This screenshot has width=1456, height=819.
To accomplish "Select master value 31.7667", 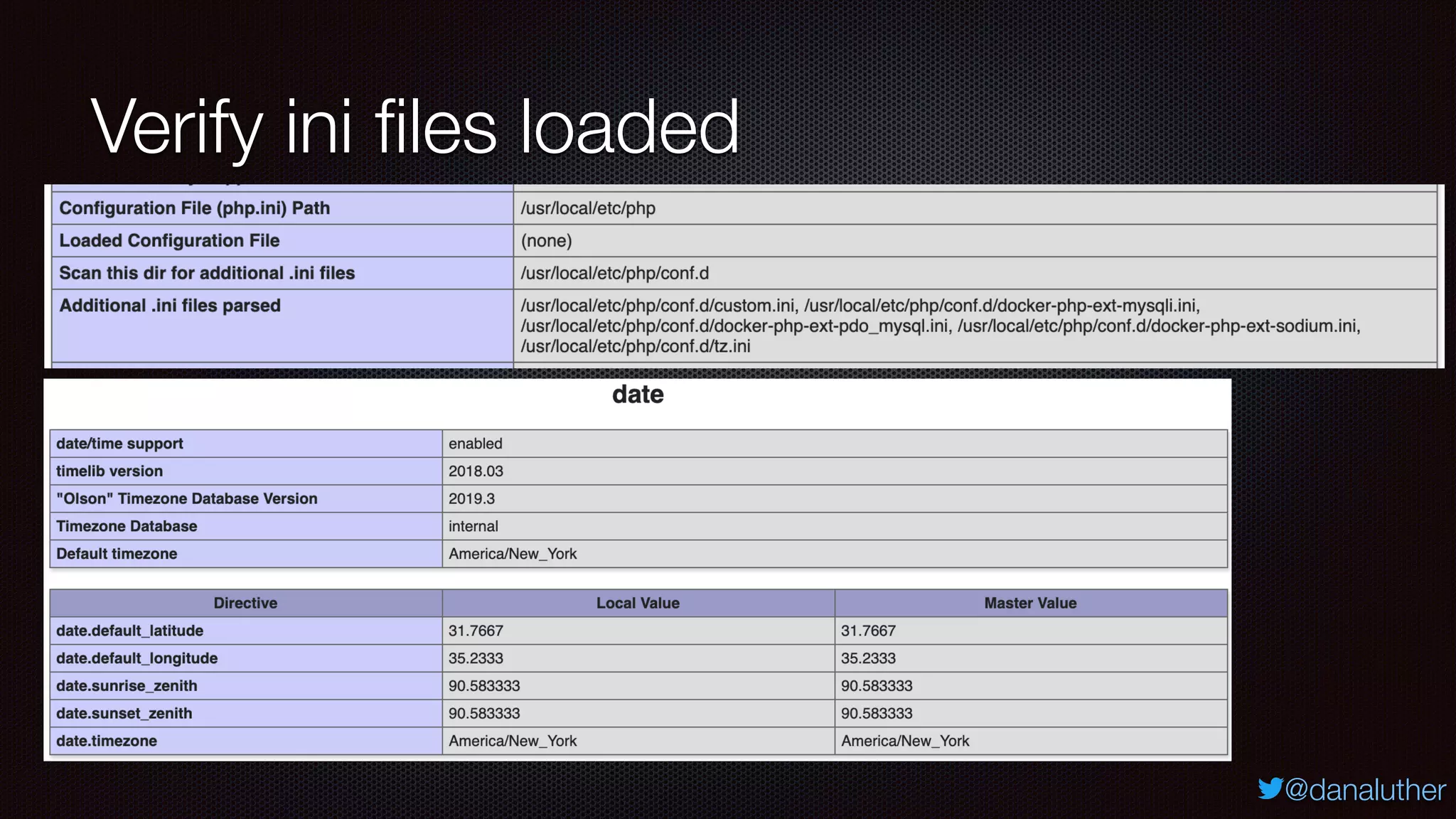I will click(868, 631).
